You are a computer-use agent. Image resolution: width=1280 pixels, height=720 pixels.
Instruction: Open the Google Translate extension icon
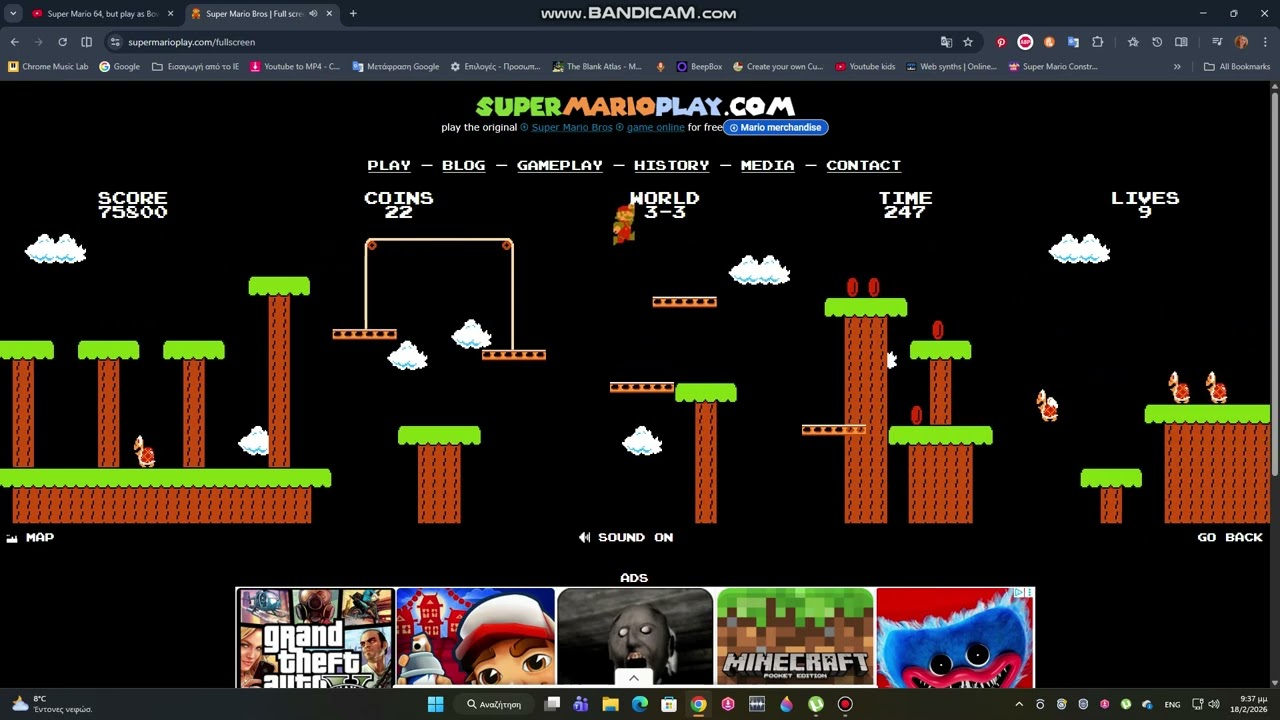[x=1073, y=42]
